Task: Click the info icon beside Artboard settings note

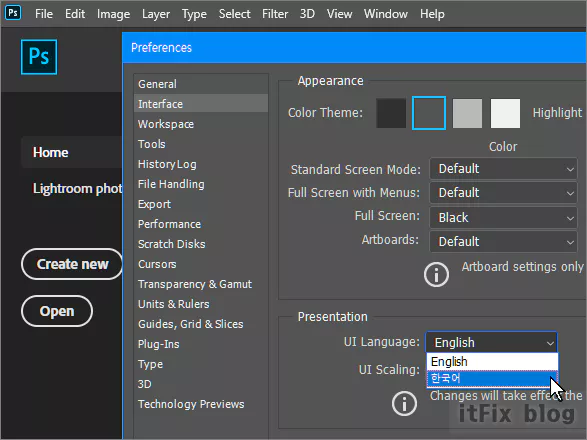Action: click(x=436, y=275)
